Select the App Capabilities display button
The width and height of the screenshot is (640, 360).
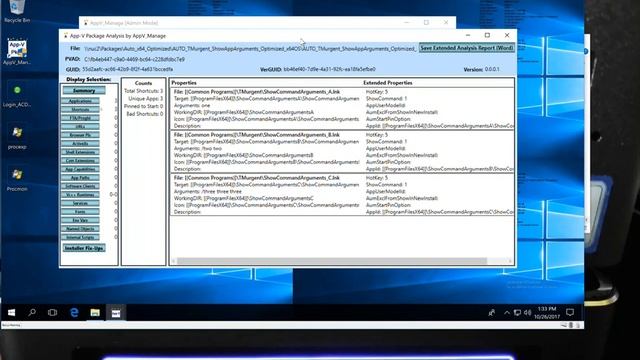pos(80,169)
